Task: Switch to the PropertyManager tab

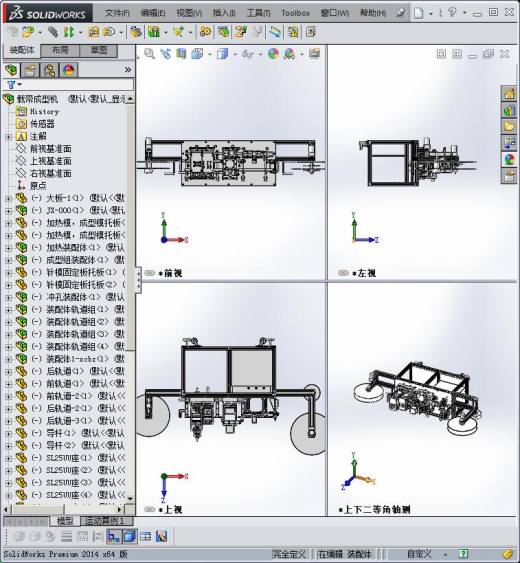Action: coord(30,70)
